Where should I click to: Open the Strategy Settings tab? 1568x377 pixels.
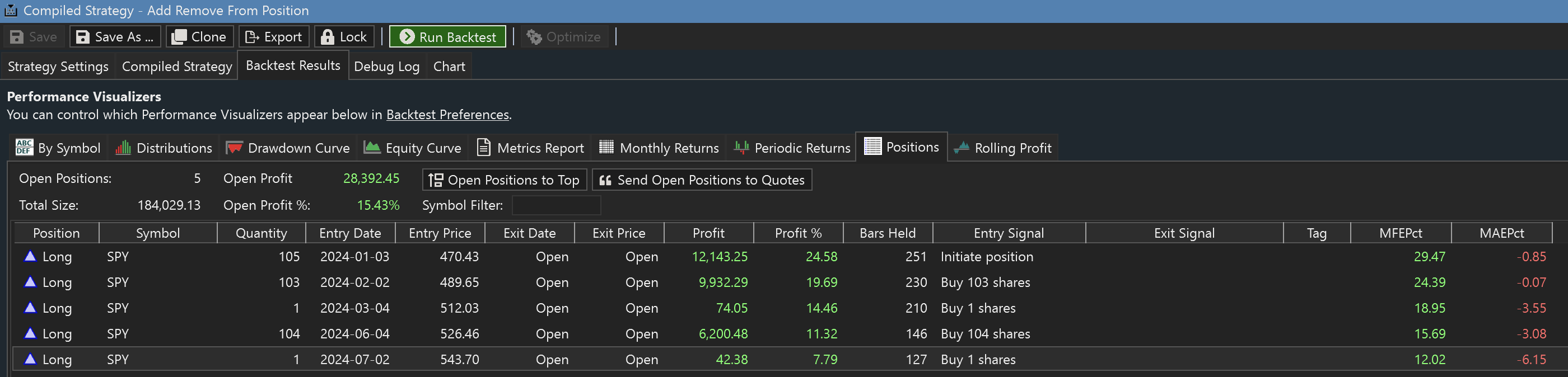tap(58, 66)
